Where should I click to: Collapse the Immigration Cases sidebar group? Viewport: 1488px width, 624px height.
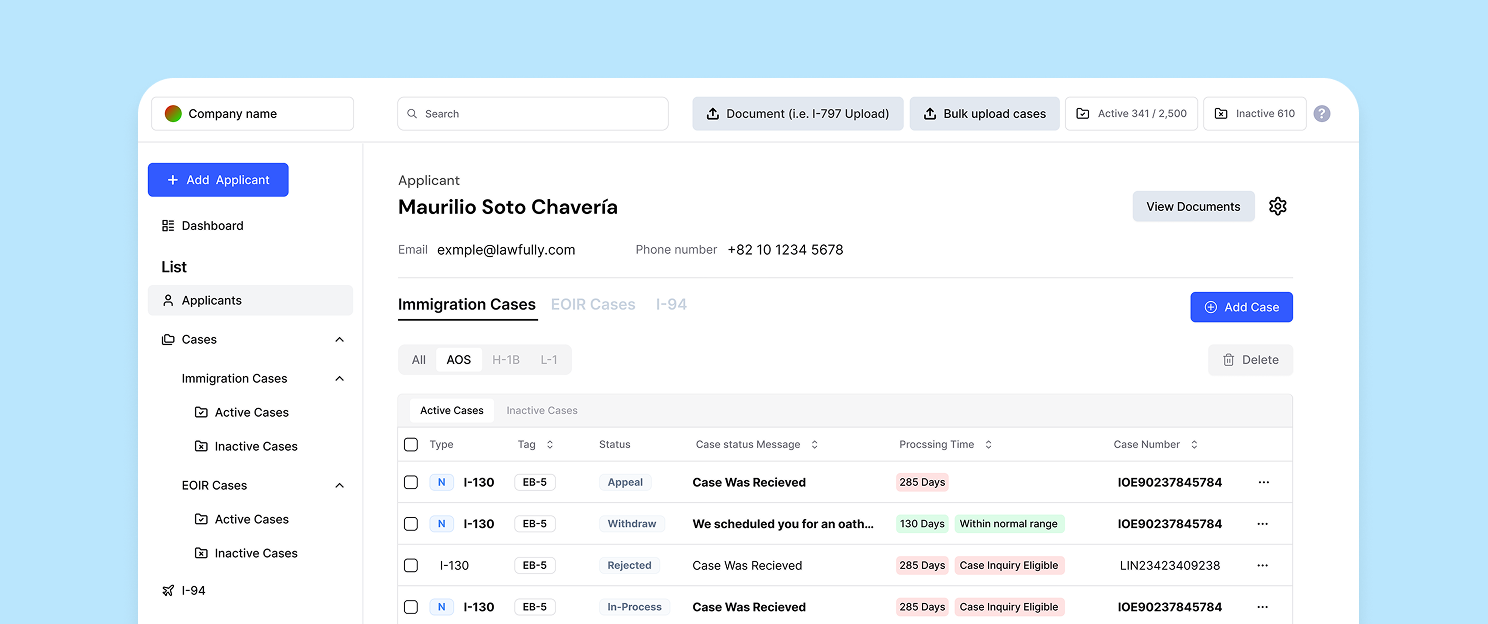point(339,379)
